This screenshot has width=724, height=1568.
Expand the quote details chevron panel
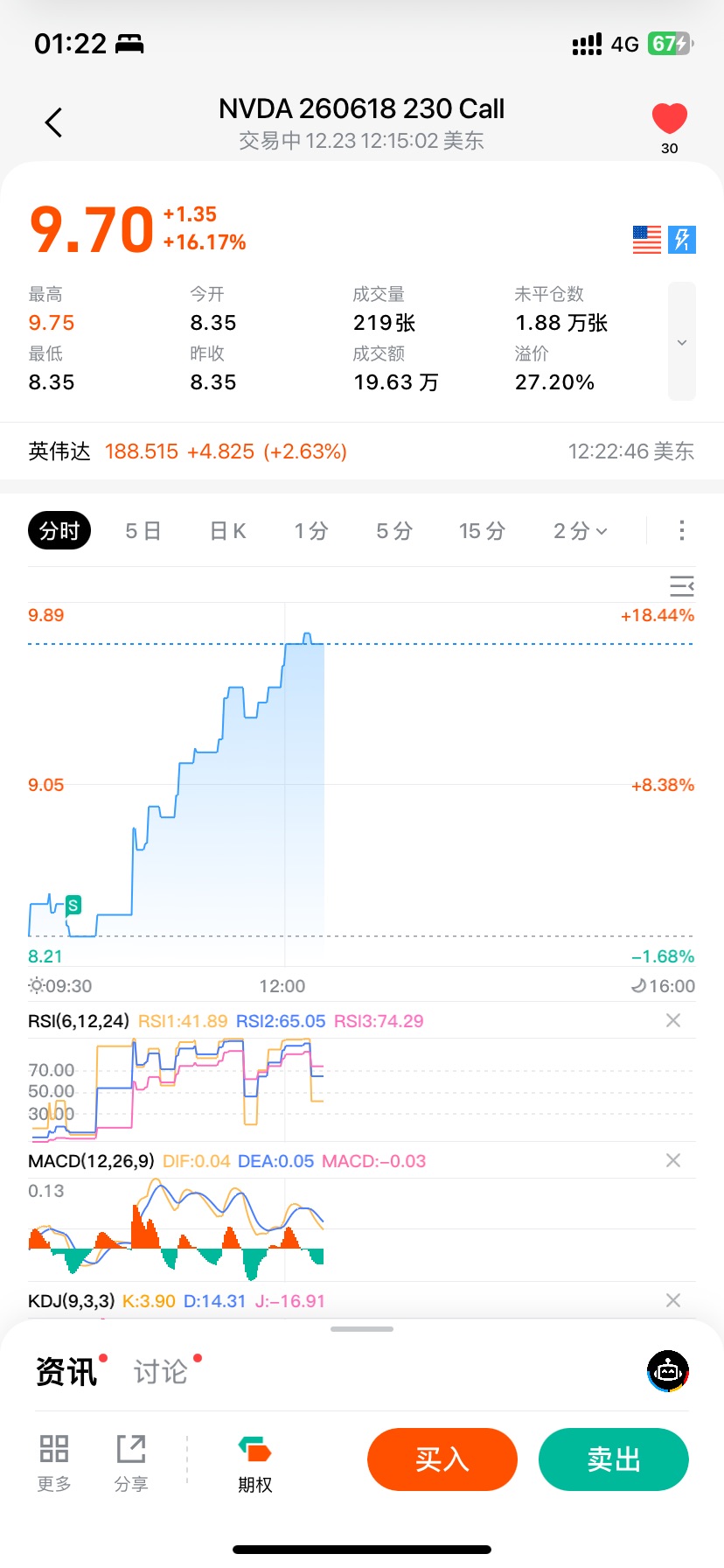[x=682, y=342]
